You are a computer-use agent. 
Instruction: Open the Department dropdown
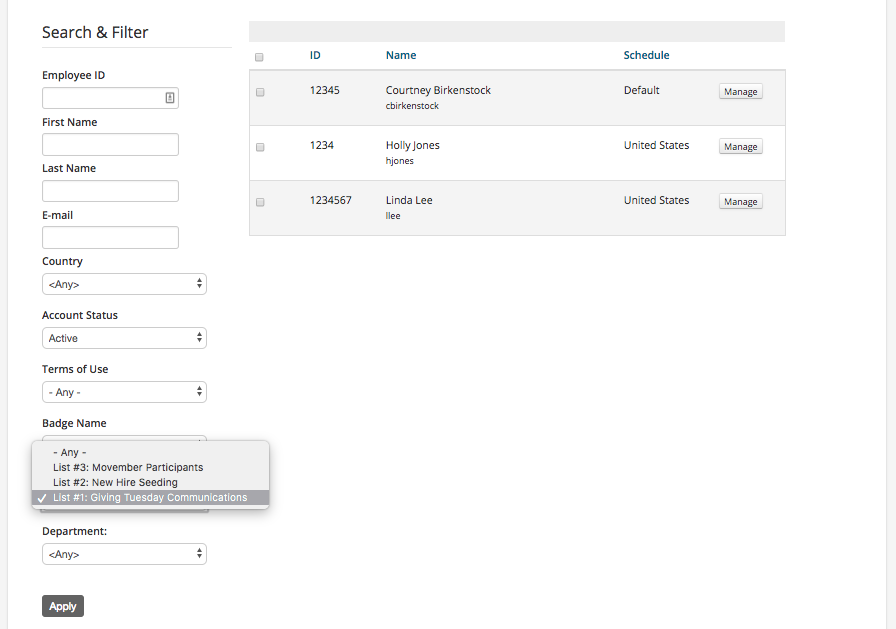124,554
